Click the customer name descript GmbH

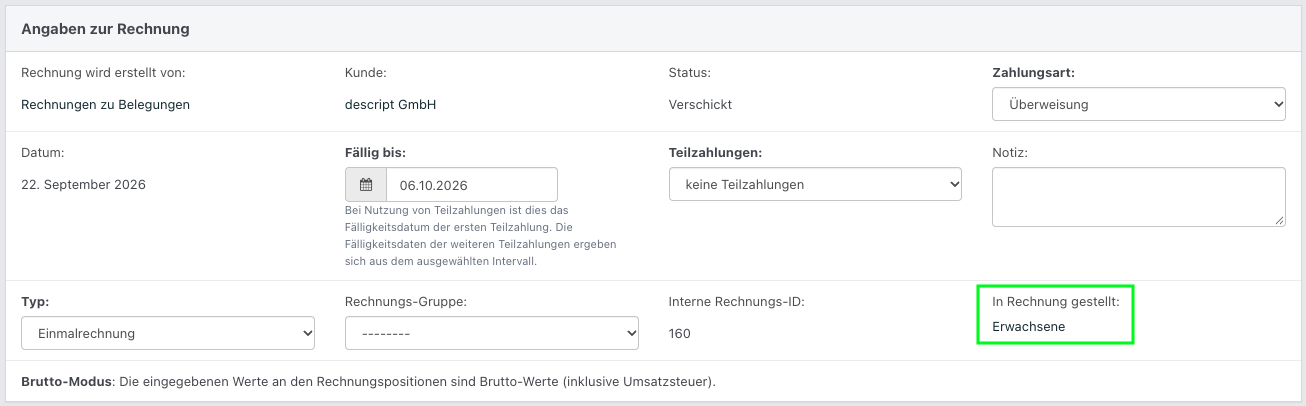390,104
